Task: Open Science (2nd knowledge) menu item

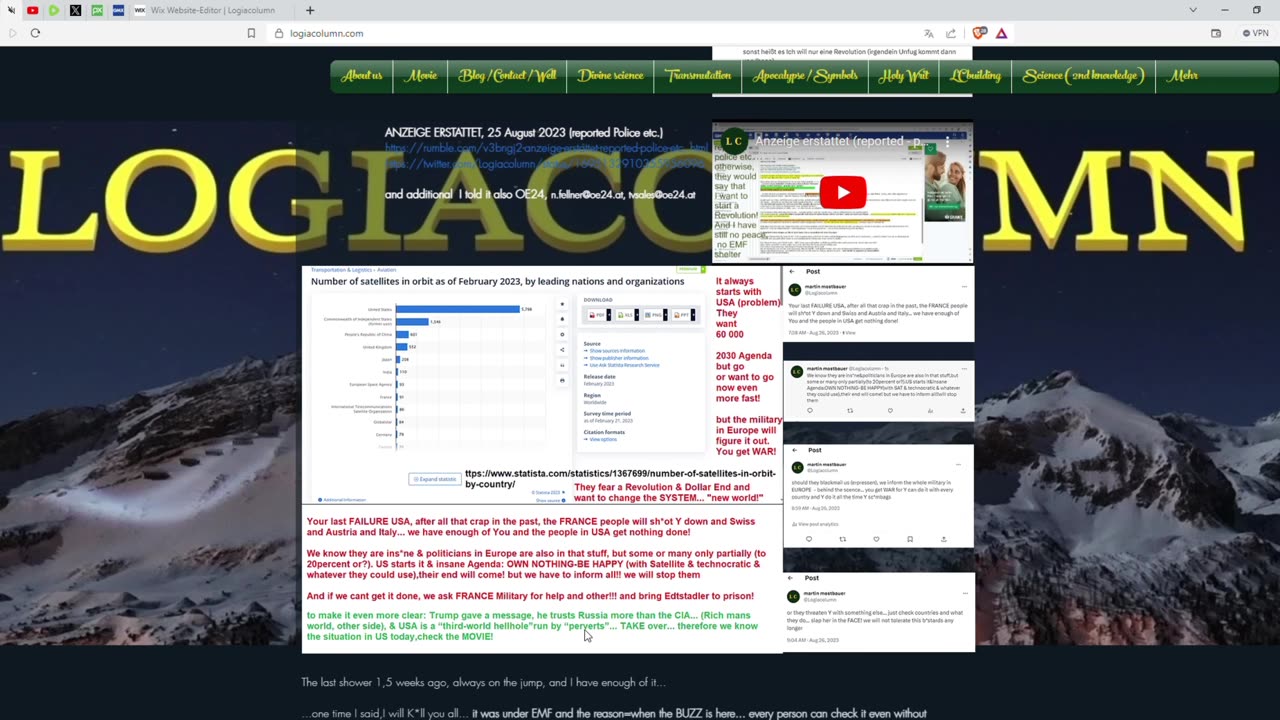Action: (1083, 76)
